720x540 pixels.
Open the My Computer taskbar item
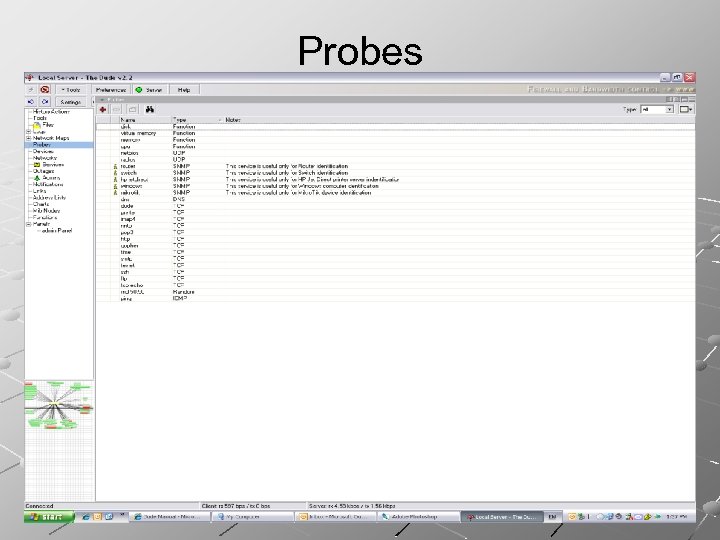click(252, 517)
